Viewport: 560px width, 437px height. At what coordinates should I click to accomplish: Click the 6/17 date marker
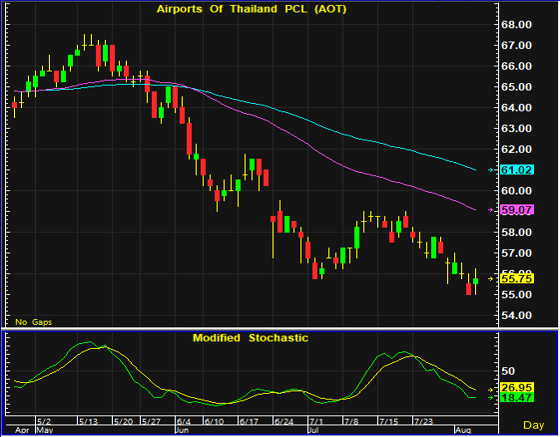click(x=249, y=421)
